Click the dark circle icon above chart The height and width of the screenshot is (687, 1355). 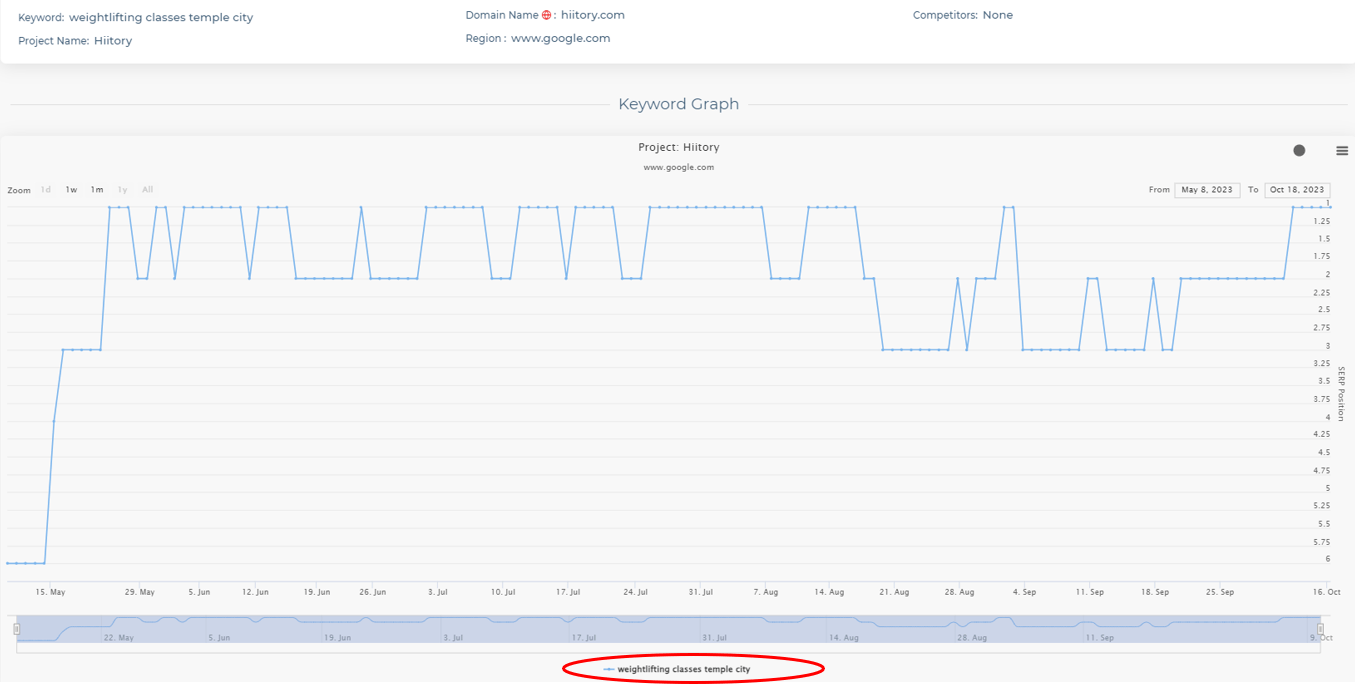point(1299,151)
